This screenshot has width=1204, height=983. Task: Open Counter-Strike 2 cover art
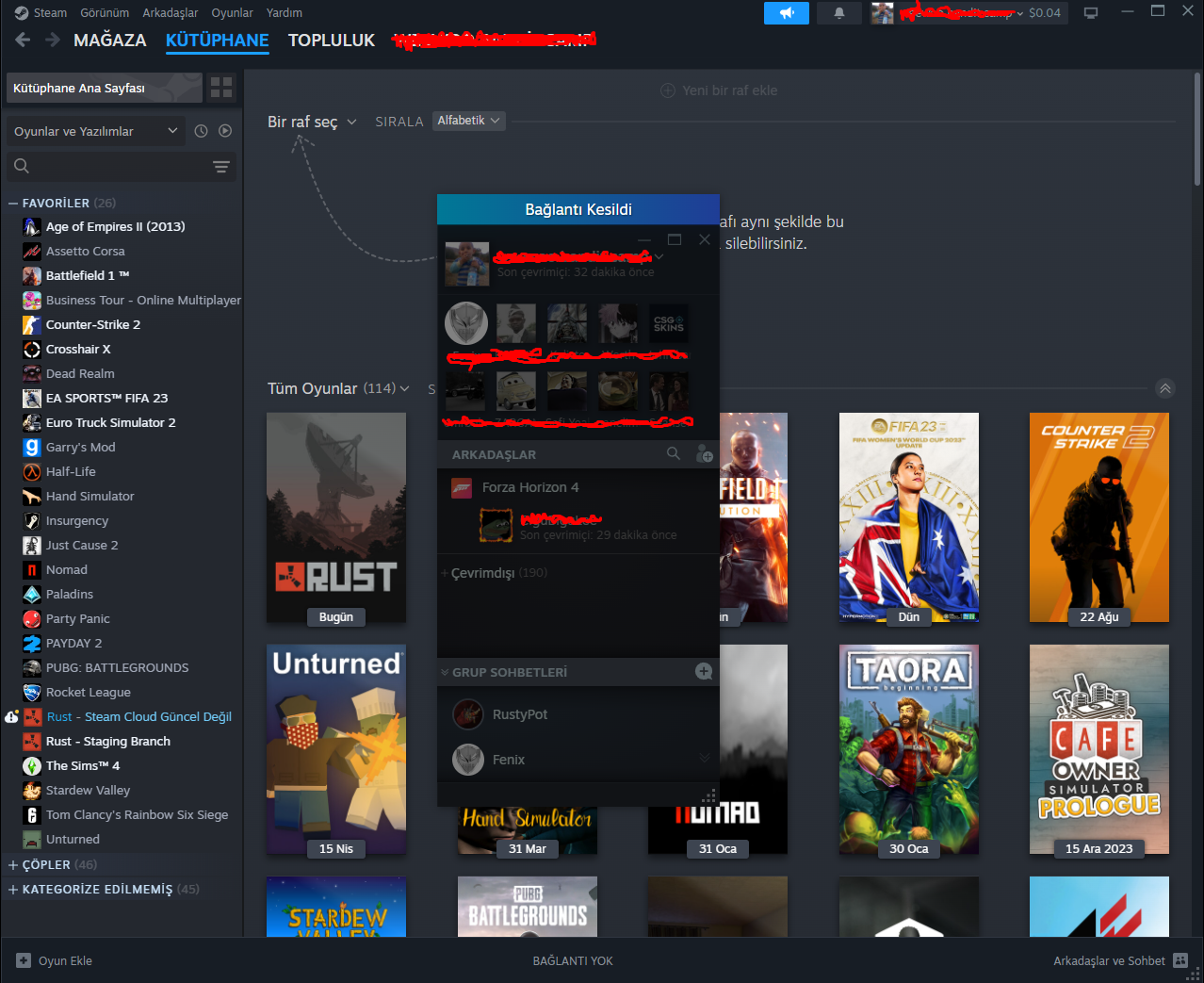point(1099,517)
